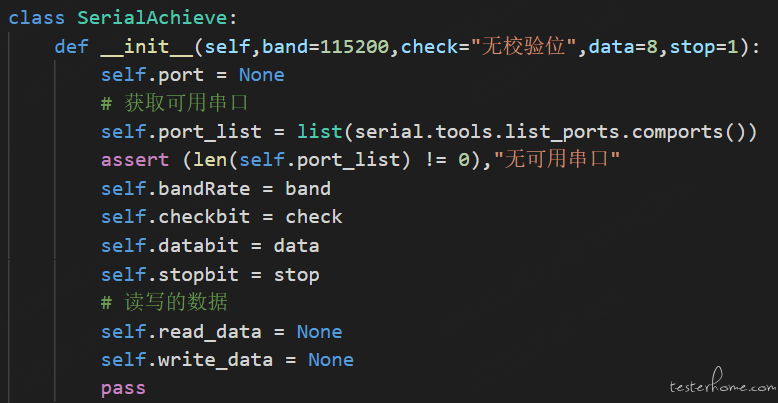
Task: Click self.write_data variable
Action: pos(187,360)
